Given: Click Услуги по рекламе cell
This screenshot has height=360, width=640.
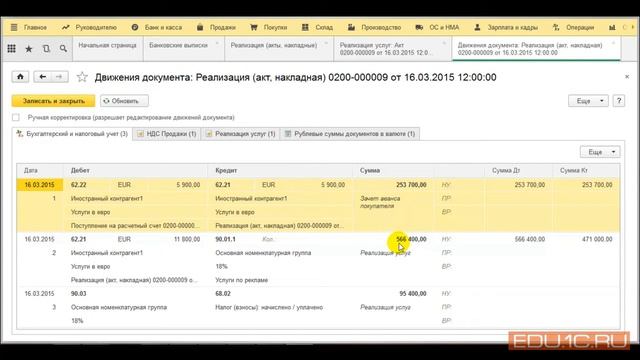Looking at the screenshot, I should [242, 280].
